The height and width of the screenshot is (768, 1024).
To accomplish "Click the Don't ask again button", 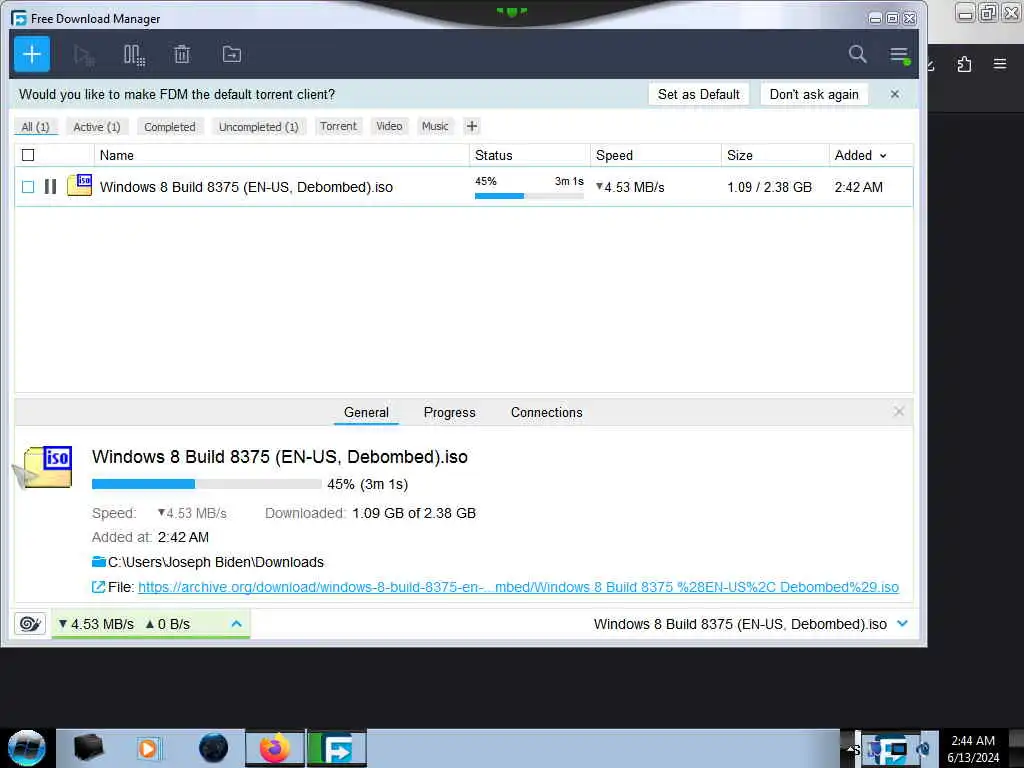I will click(814, 94).
